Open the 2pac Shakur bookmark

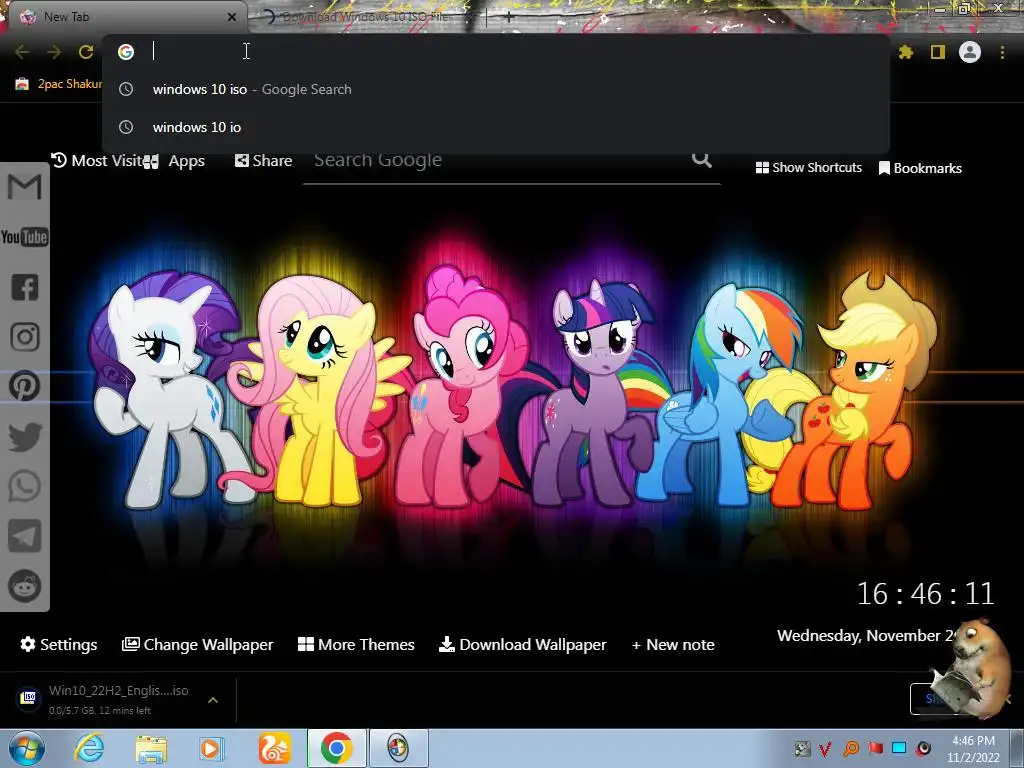(59, 84)
